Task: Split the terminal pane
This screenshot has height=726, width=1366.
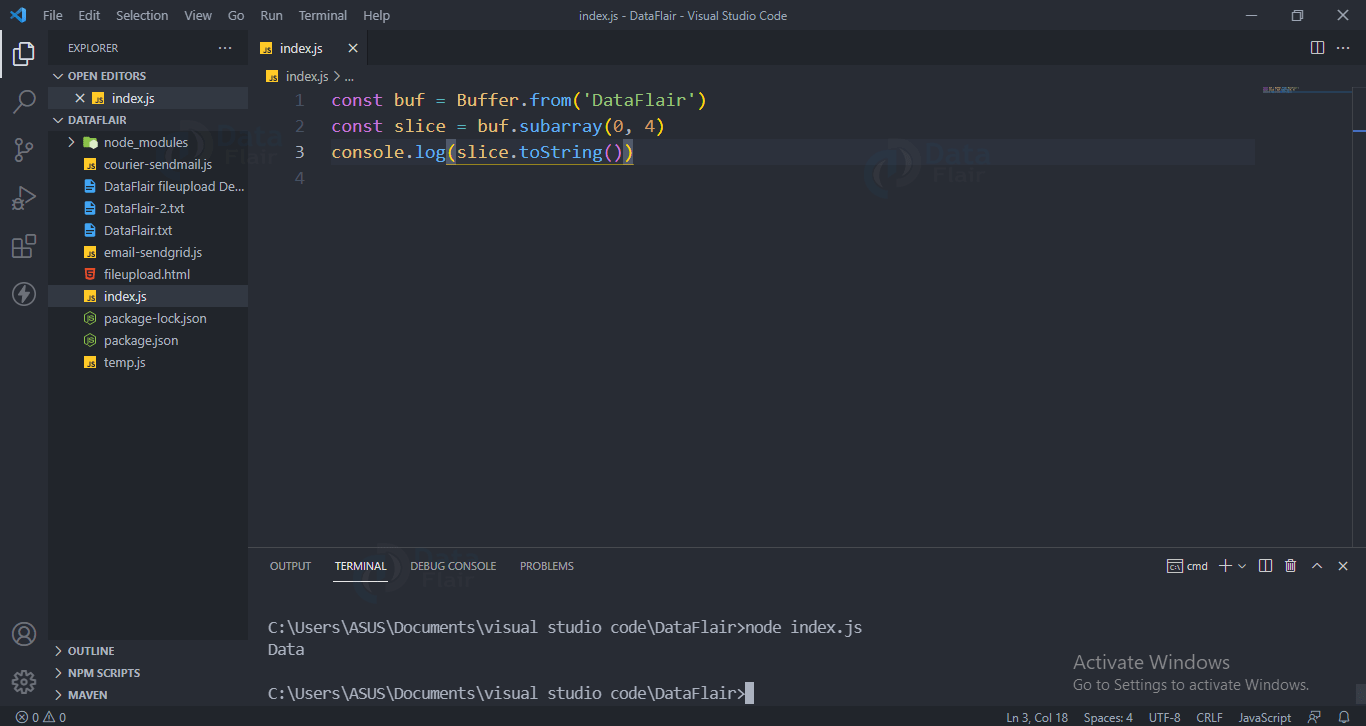Action: pyautogui.click(x=1265, y=565)
